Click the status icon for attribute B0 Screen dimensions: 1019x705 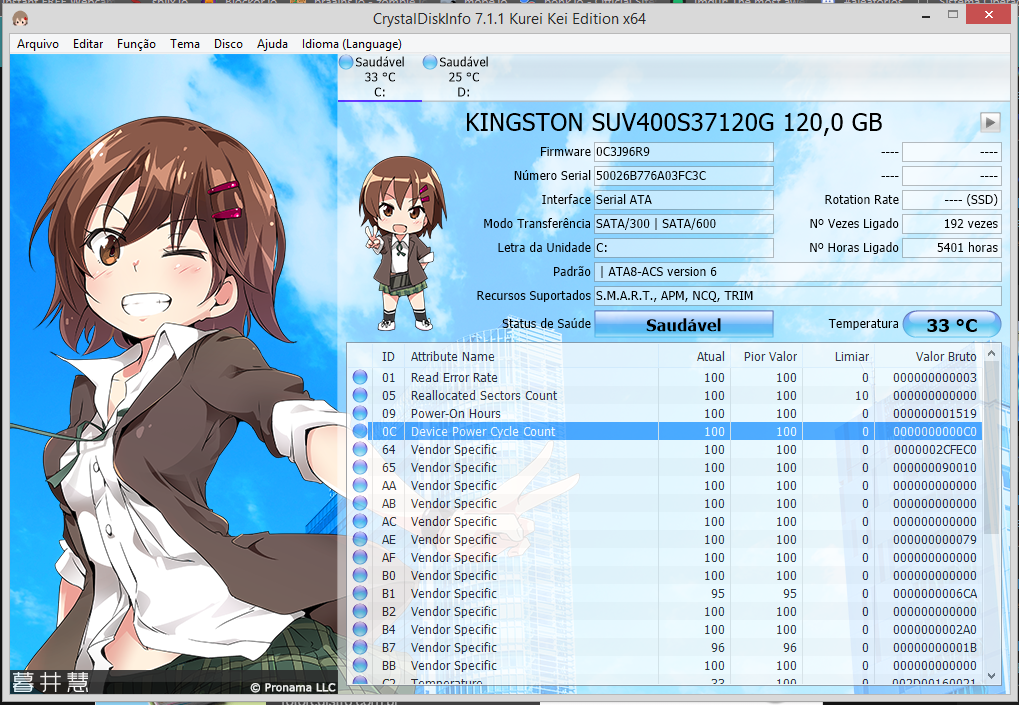(360, 576)
